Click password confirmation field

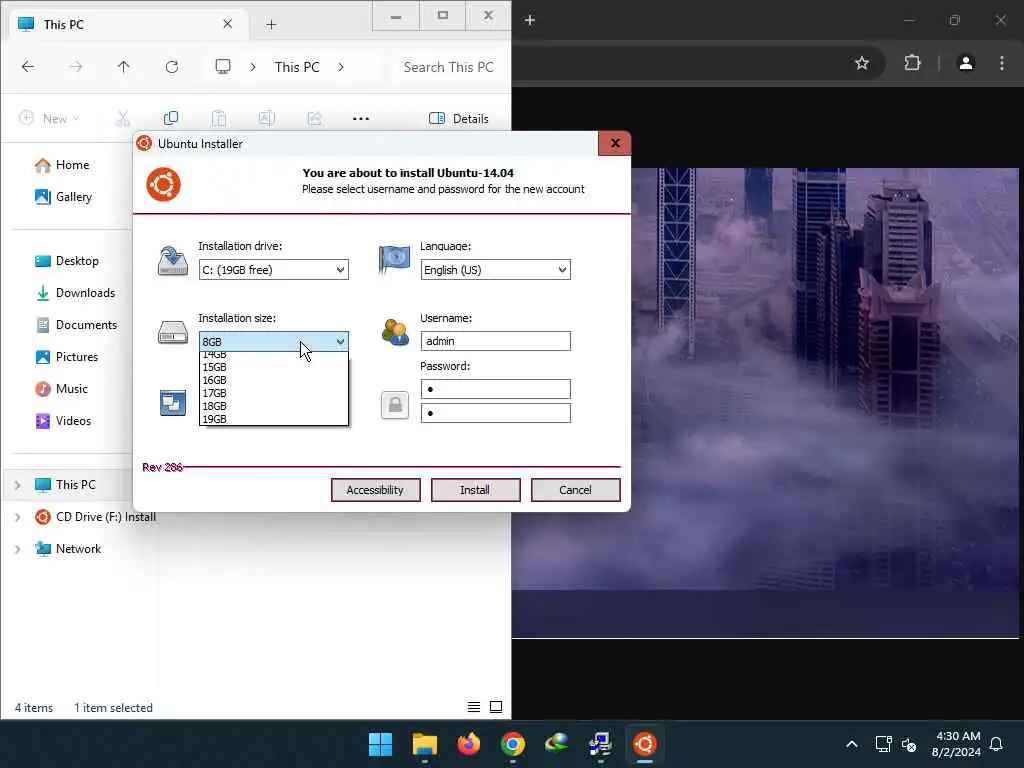tap(496, 413)
